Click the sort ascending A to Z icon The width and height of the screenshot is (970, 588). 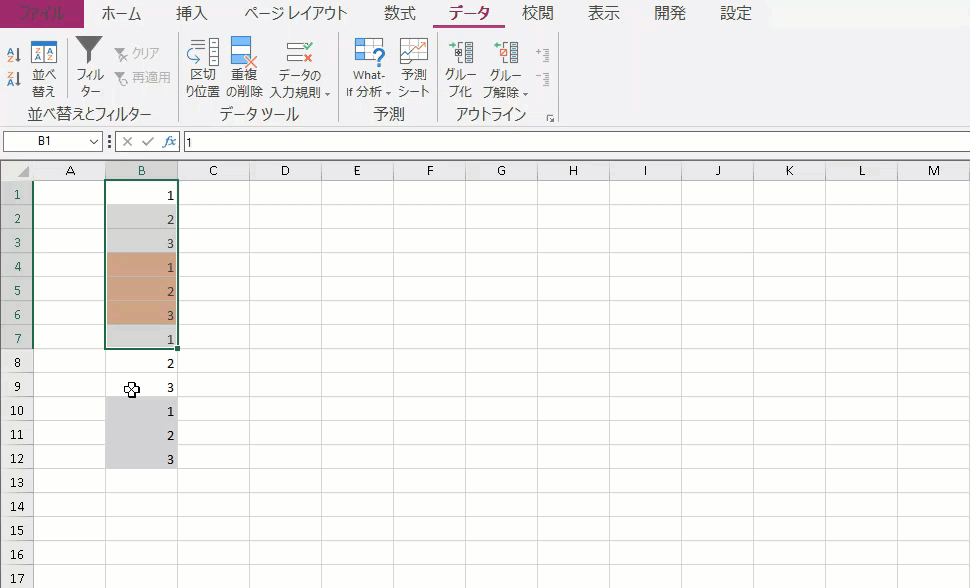(14, 54)
